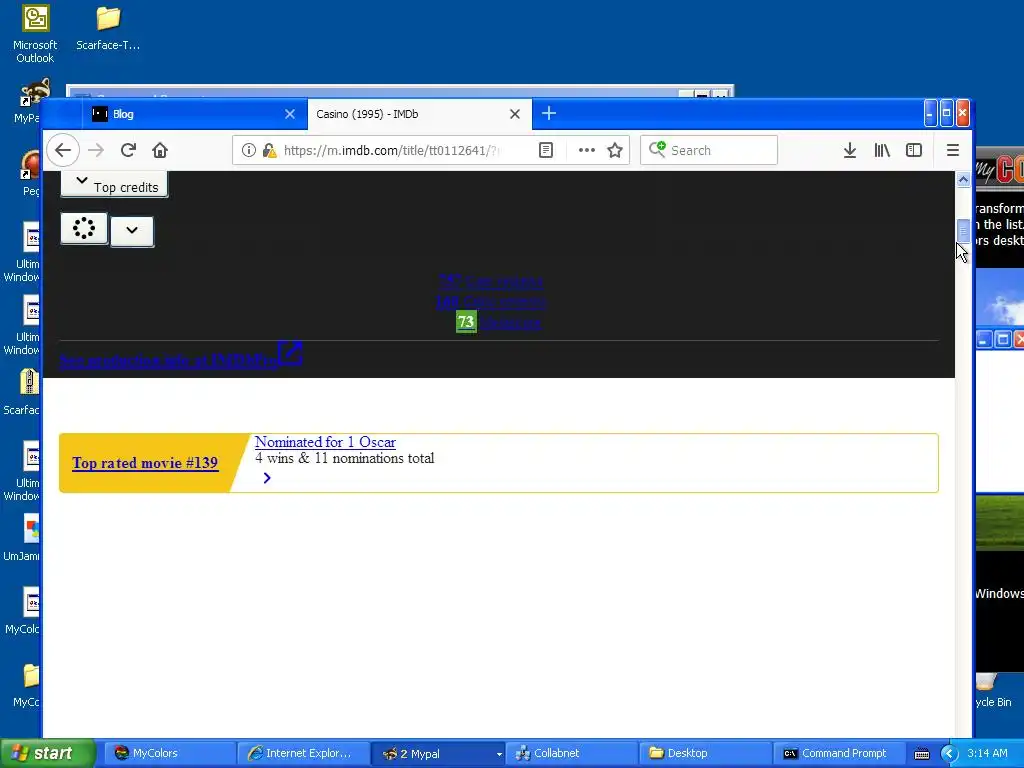Open the dropdown chevron beside the spinner
The width and height of the screenshot is (1024, 768).
click(132, 231)
